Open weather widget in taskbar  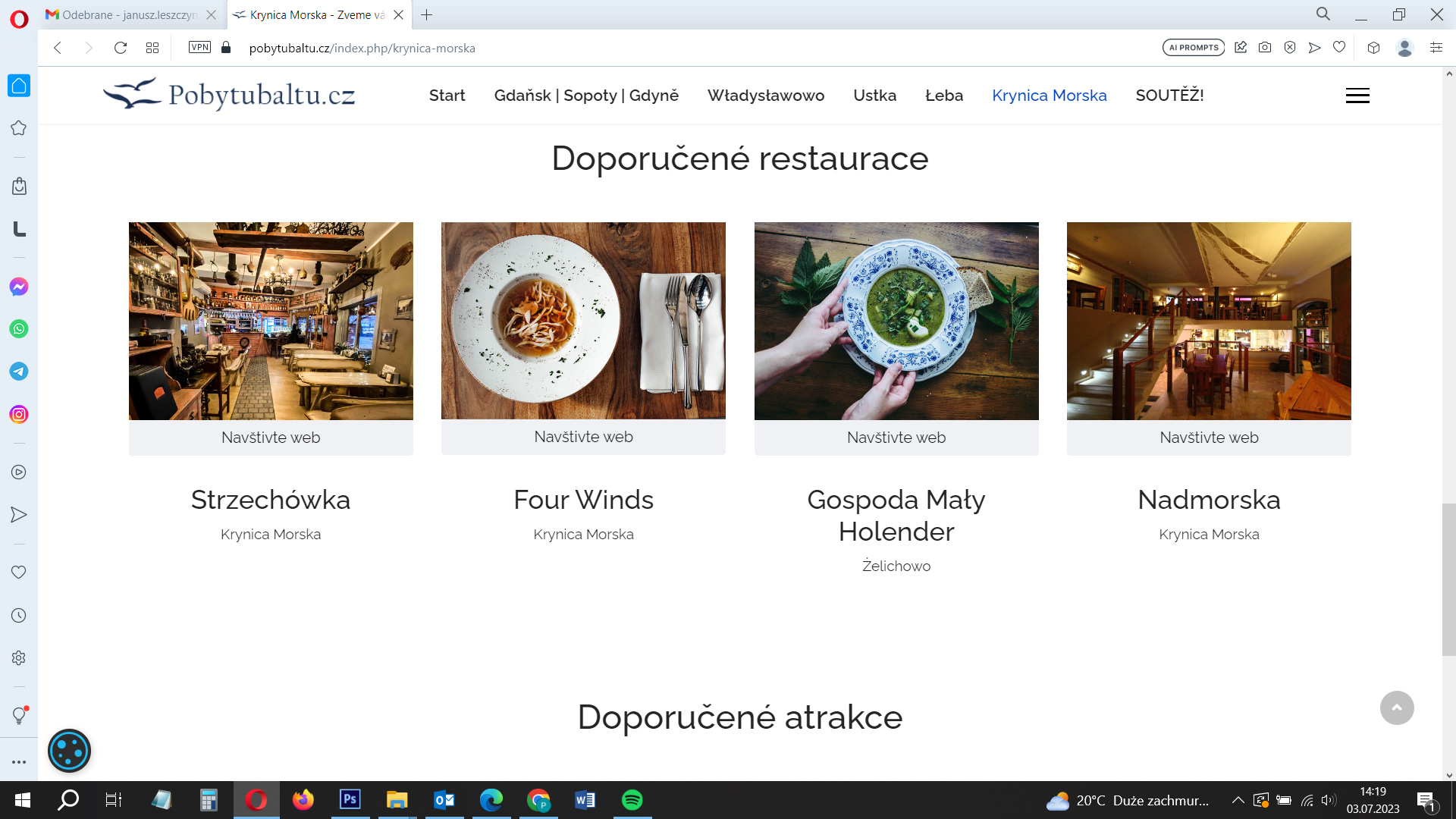[1128, 800]
